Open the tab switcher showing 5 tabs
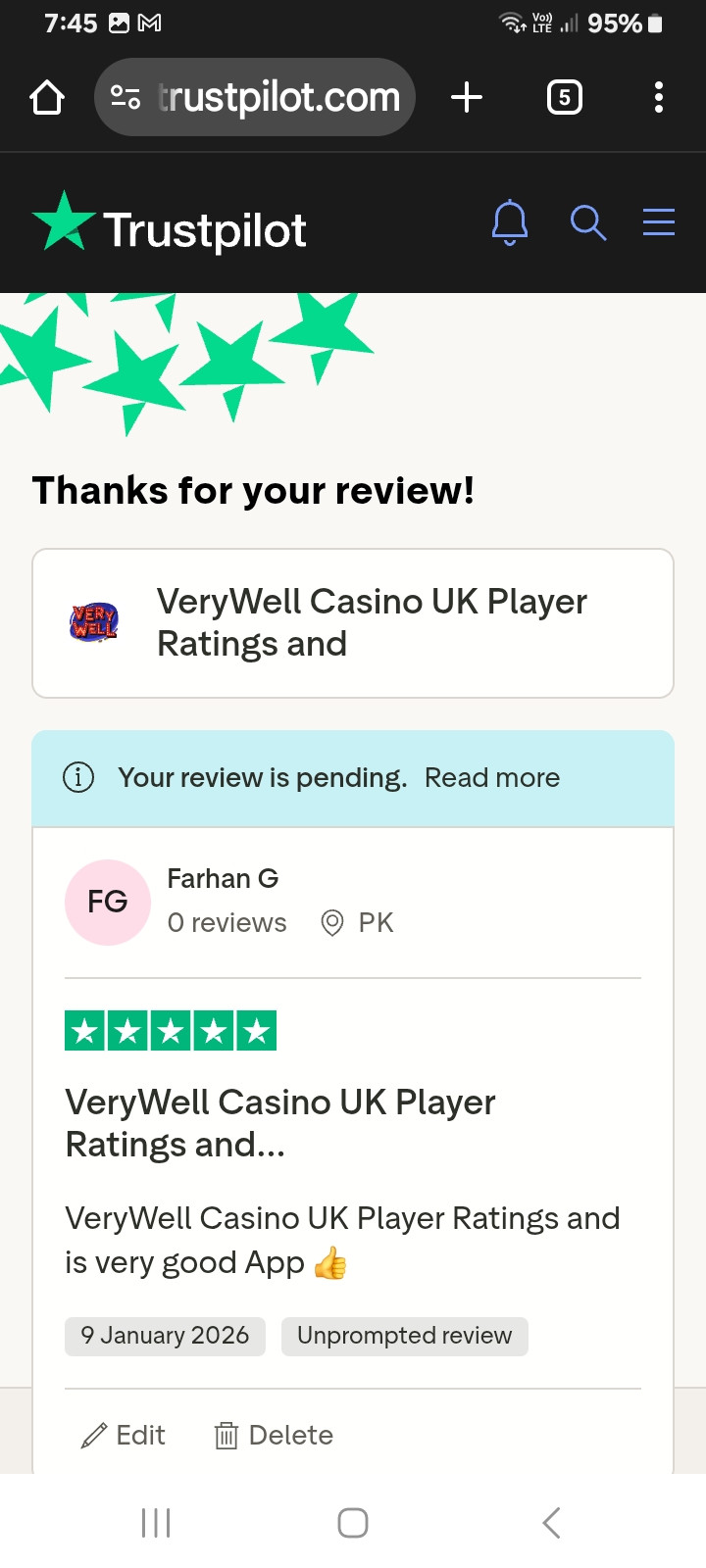Screen dimensions: 706x1568 tap(564, 97)
